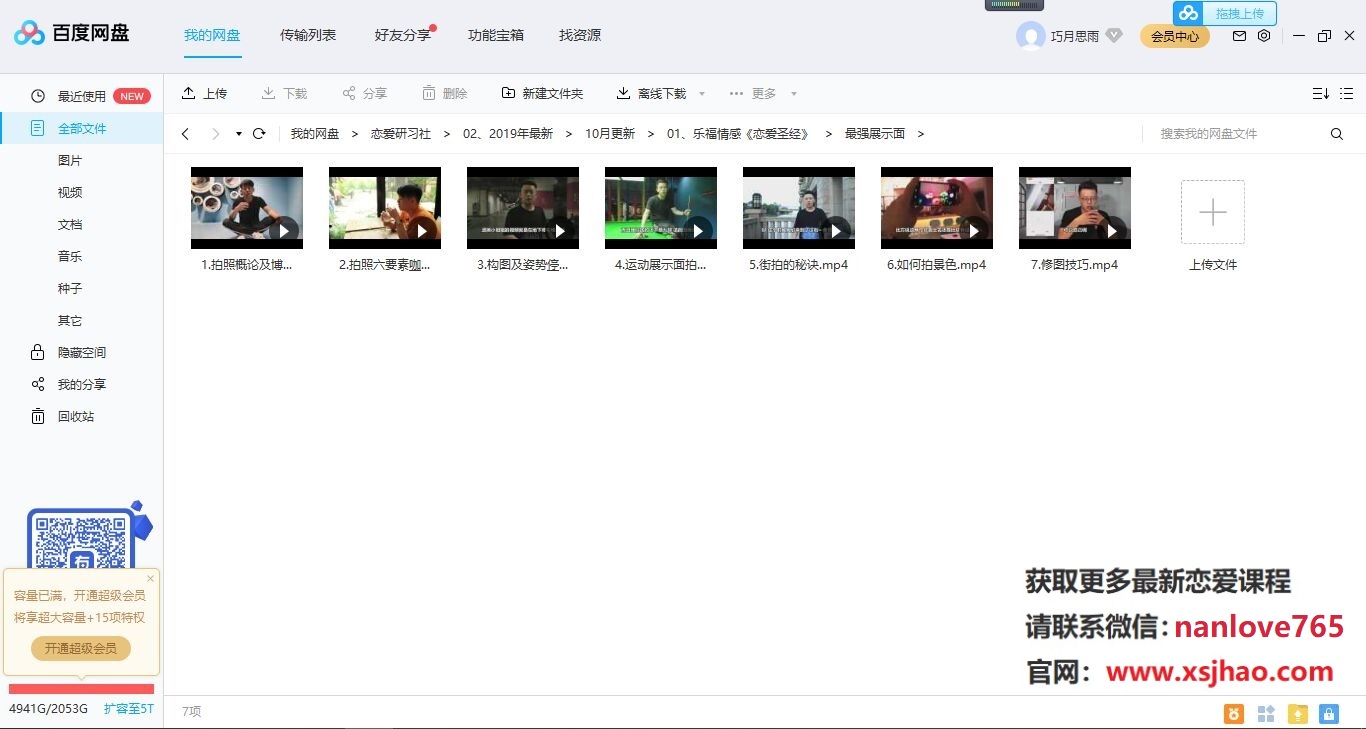Filter by 视频 category

[70, 192]
